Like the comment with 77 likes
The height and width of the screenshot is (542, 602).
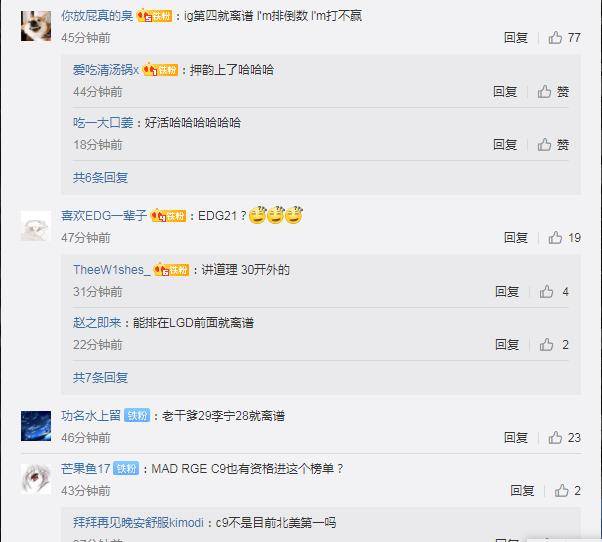tap(564, 38)
